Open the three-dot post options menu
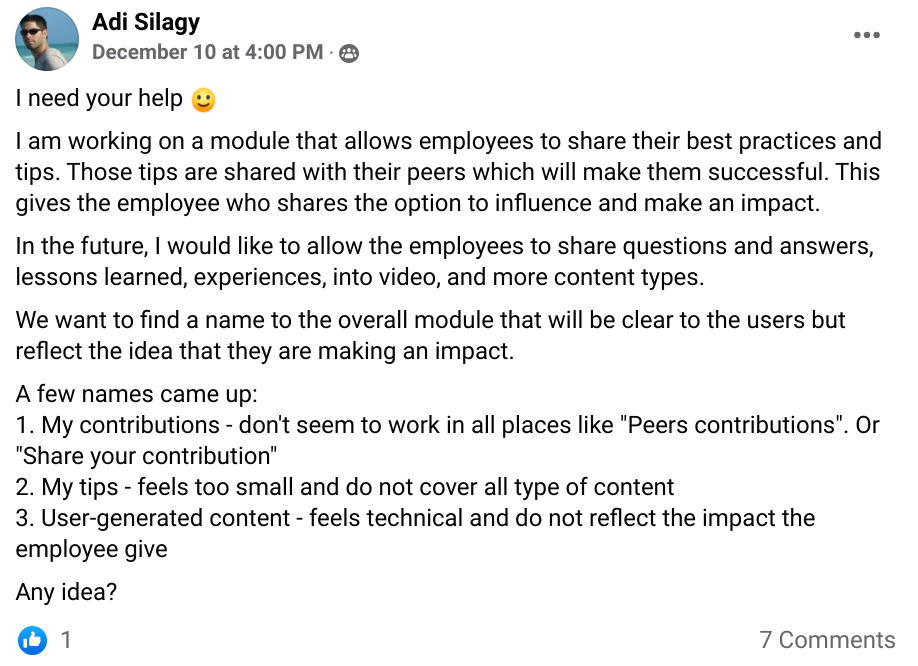Image resolution: width=918 pixels, height=666 pixels. [x=866, y=35]
